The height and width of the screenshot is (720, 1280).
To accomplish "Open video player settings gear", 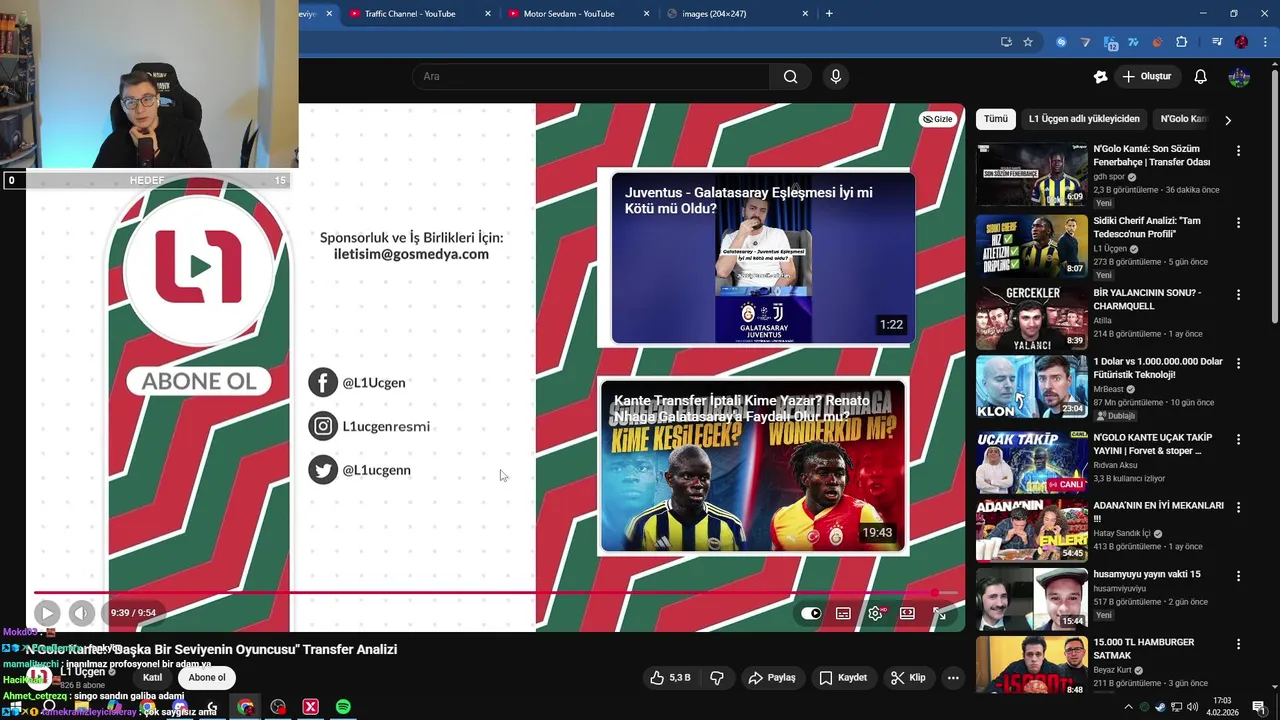I will (x=876, y=613).
